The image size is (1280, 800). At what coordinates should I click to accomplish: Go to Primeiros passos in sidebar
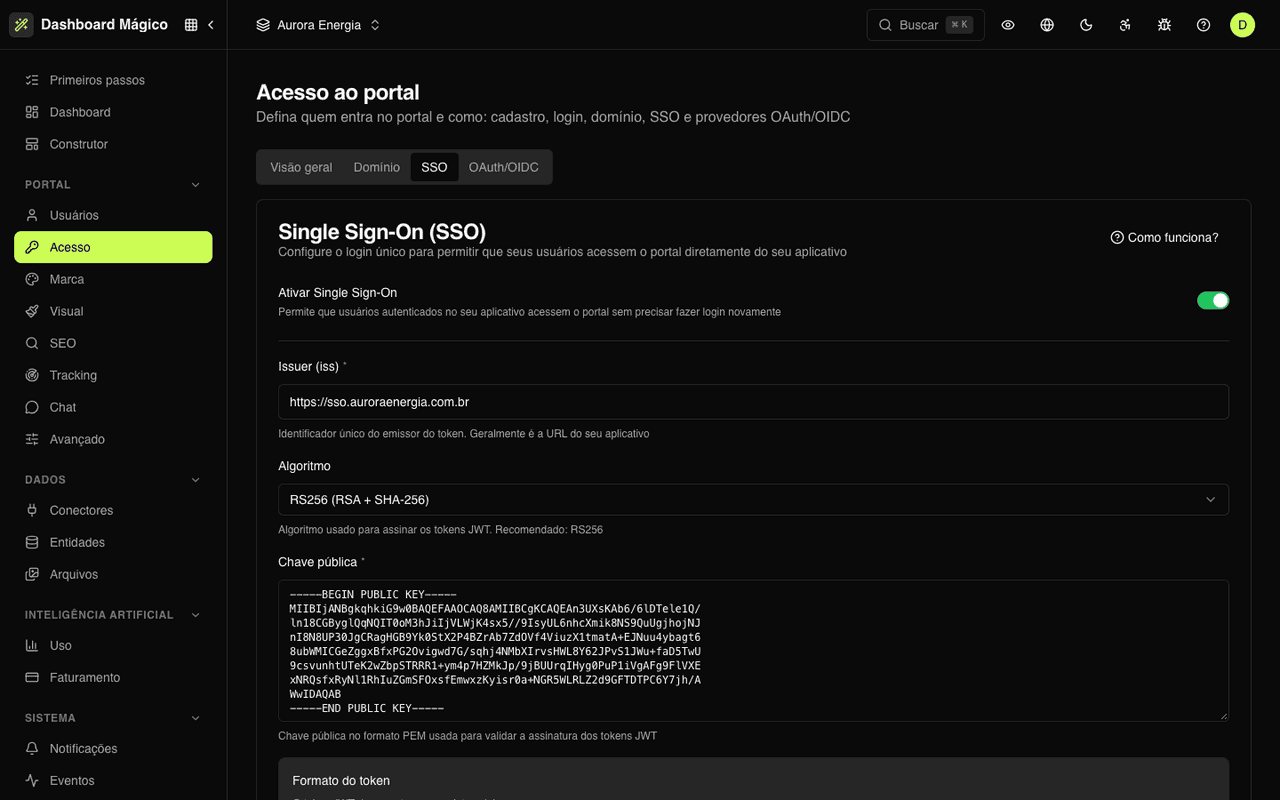point(113,80)
